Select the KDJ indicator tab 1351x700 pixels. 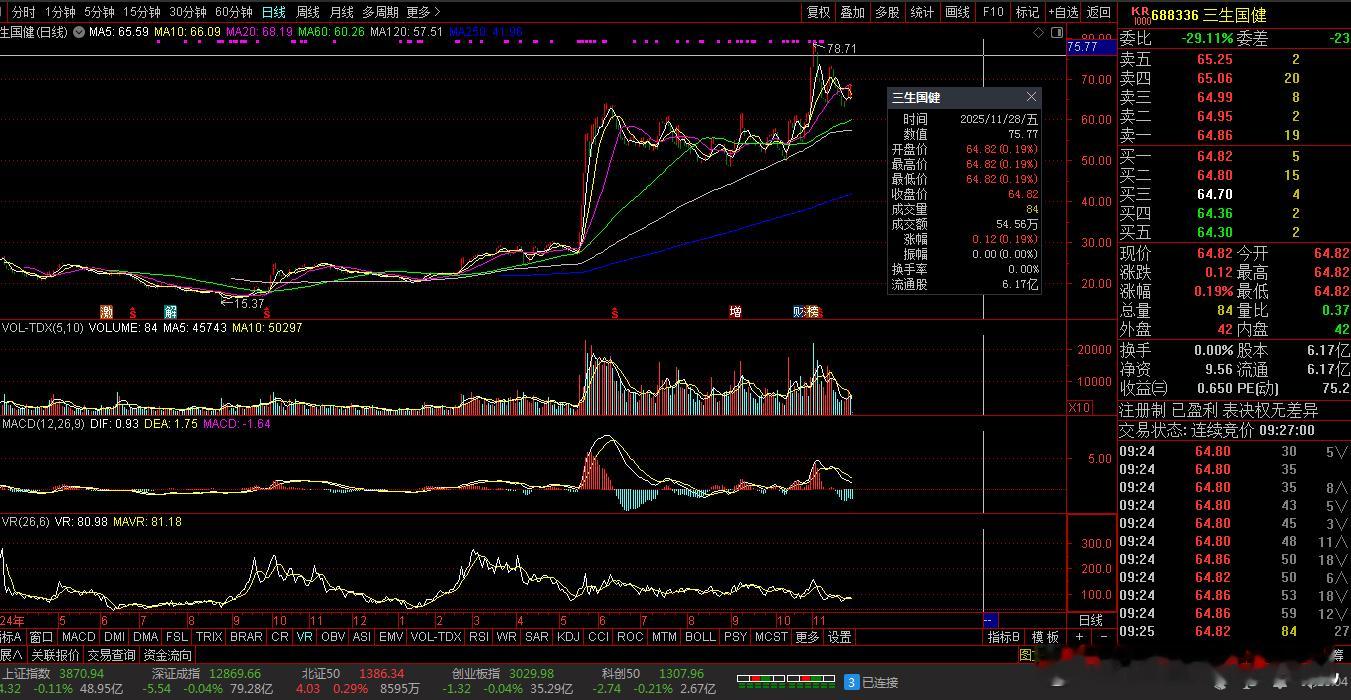coord(568,637)
